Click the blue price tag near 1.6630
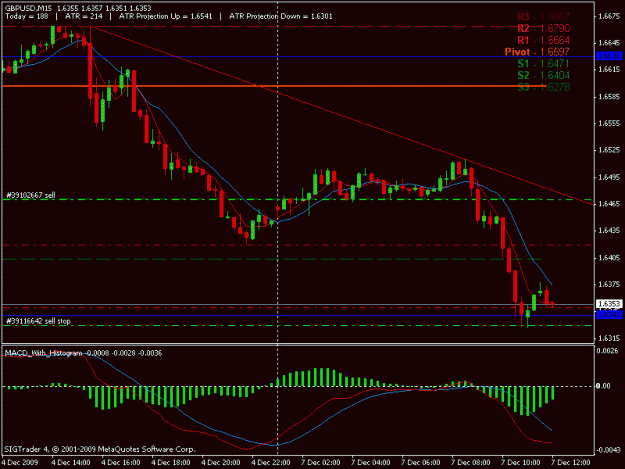625x469 pixels. [x=609, y=56]
